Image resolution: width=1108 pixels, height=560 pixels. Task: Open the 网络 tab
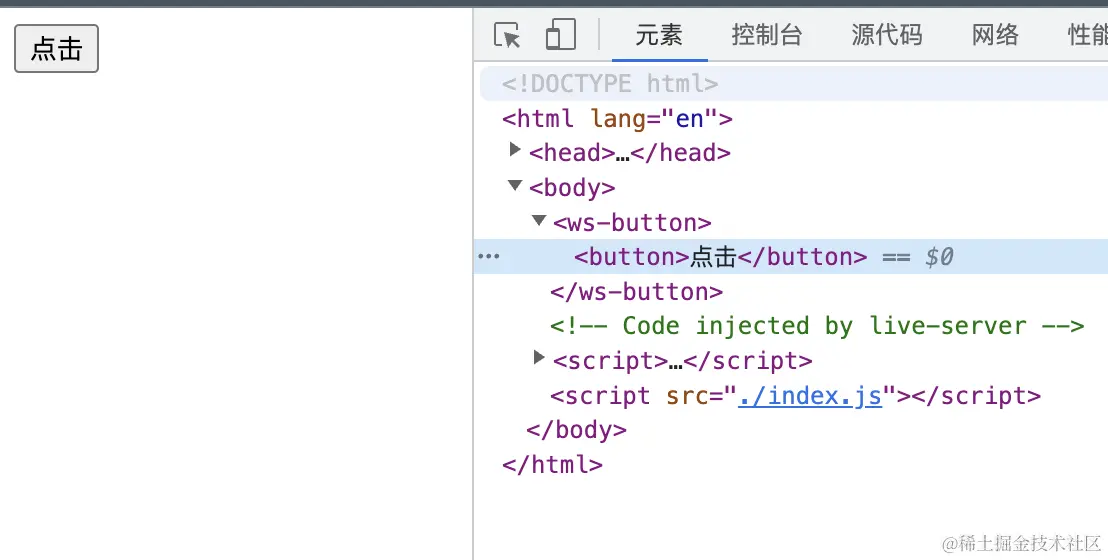(995, 35)
